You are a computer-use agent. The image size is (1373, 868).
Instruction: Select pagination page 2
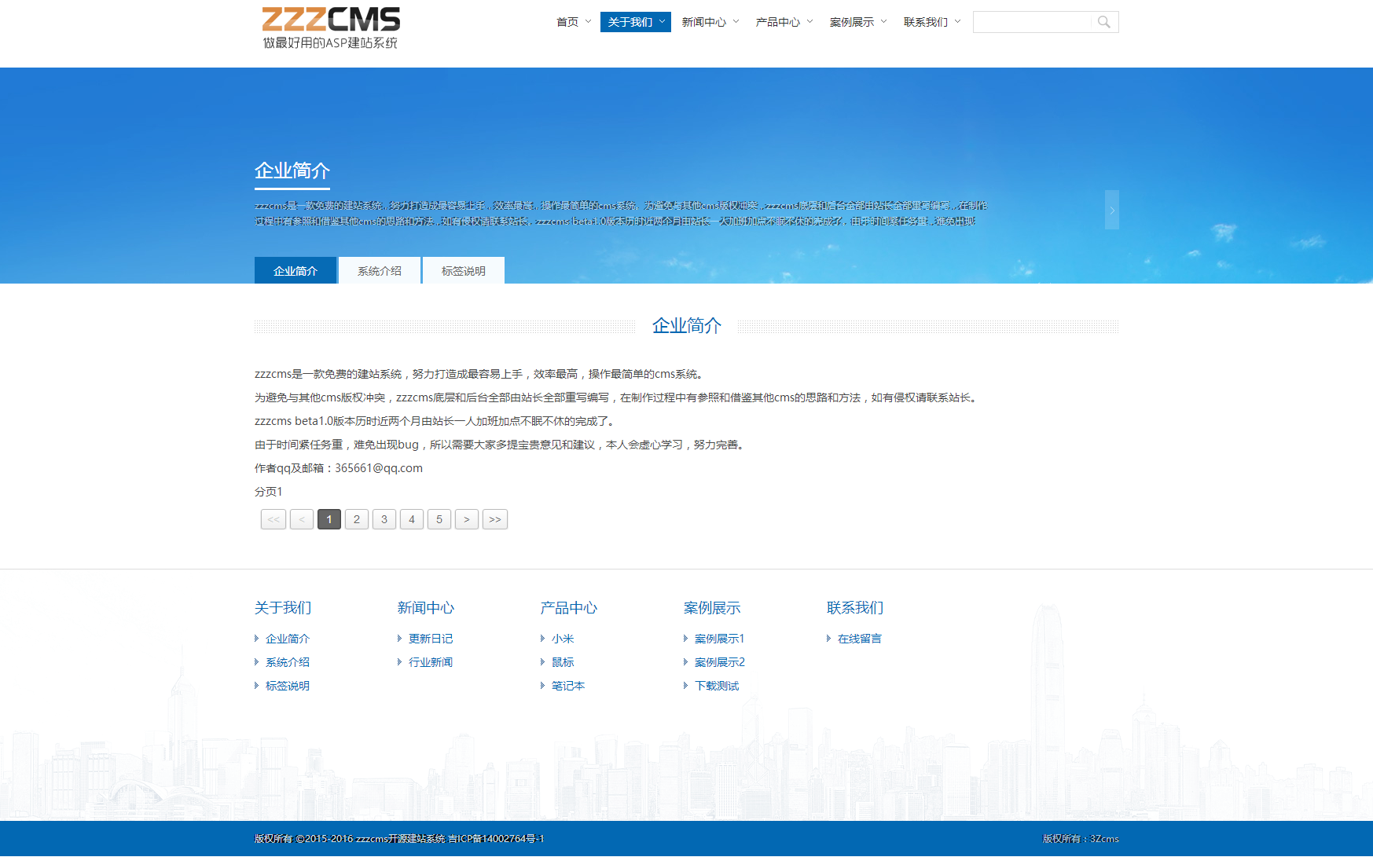tap(357, 519)
